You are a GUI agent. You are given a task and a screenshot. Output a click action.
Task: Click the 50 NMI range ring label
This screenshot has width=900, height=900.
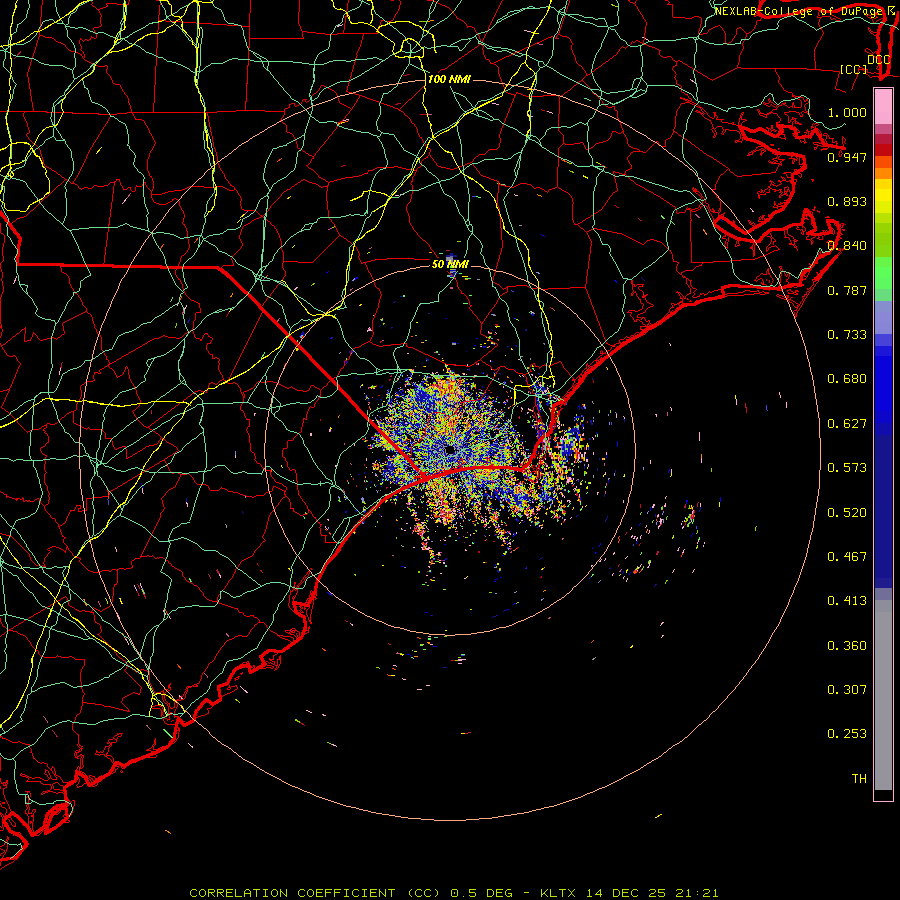pyautogui.click(x=451, y=264)
